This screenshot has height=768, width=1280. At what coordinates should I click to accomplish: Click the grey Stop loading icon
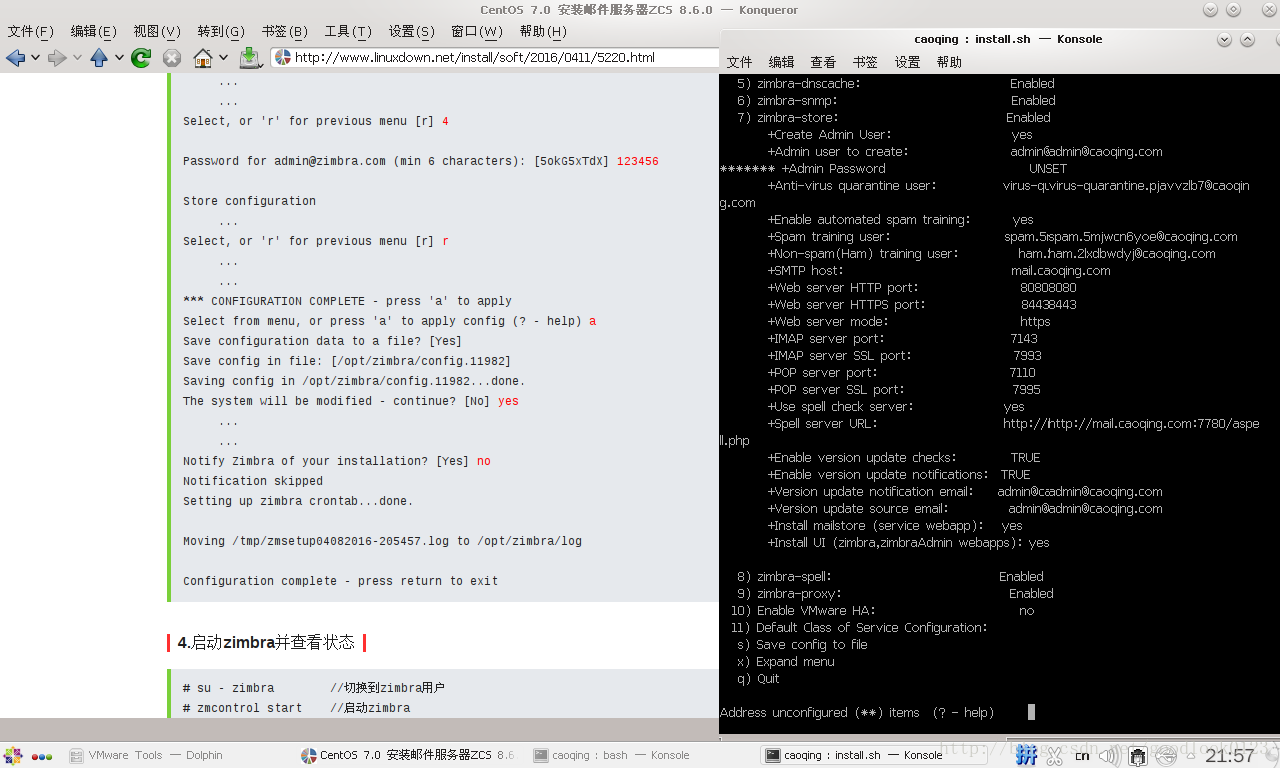172,58
